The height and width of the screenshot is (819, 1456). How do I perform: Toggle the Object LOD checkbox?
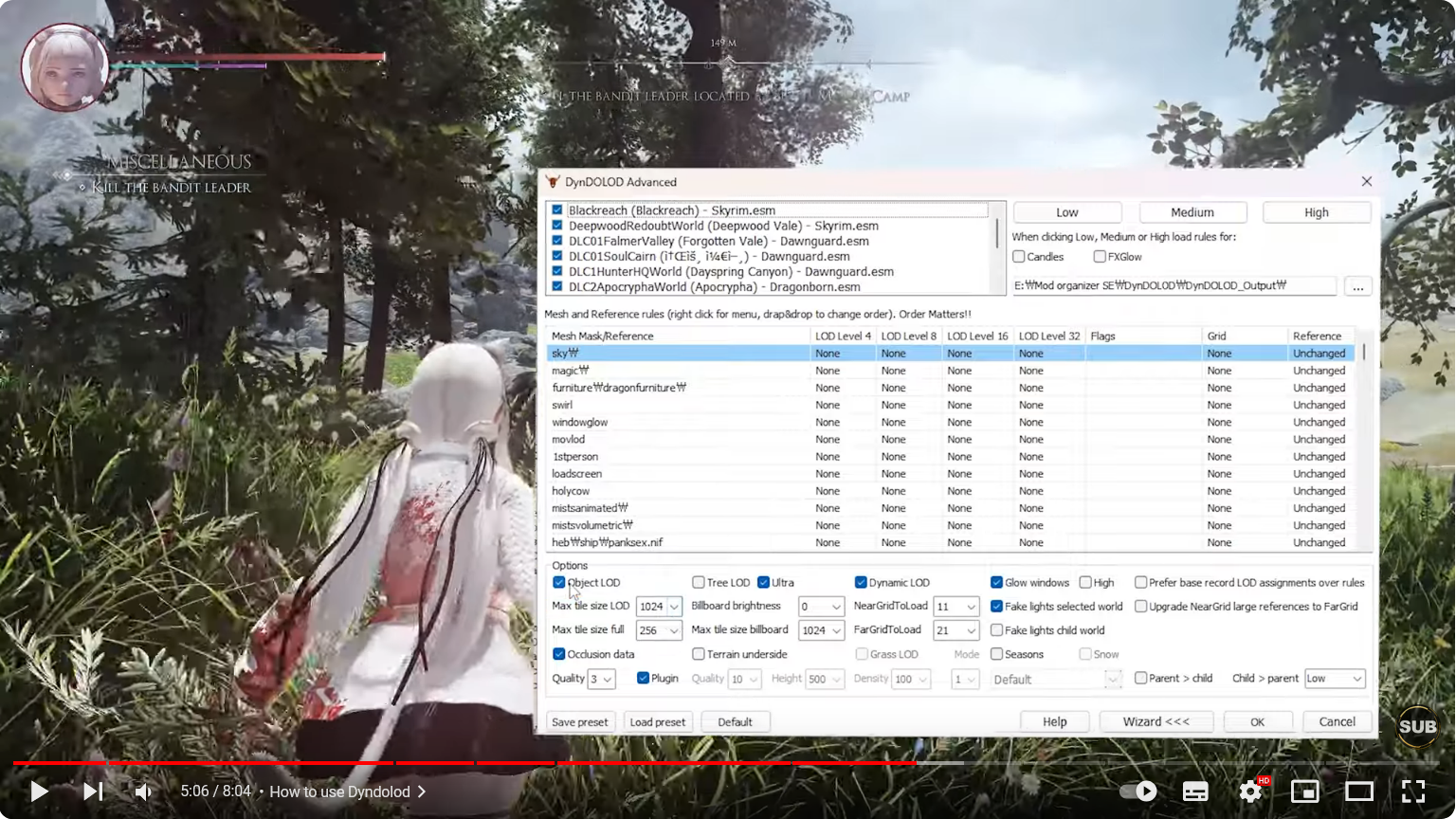[559, 583]
